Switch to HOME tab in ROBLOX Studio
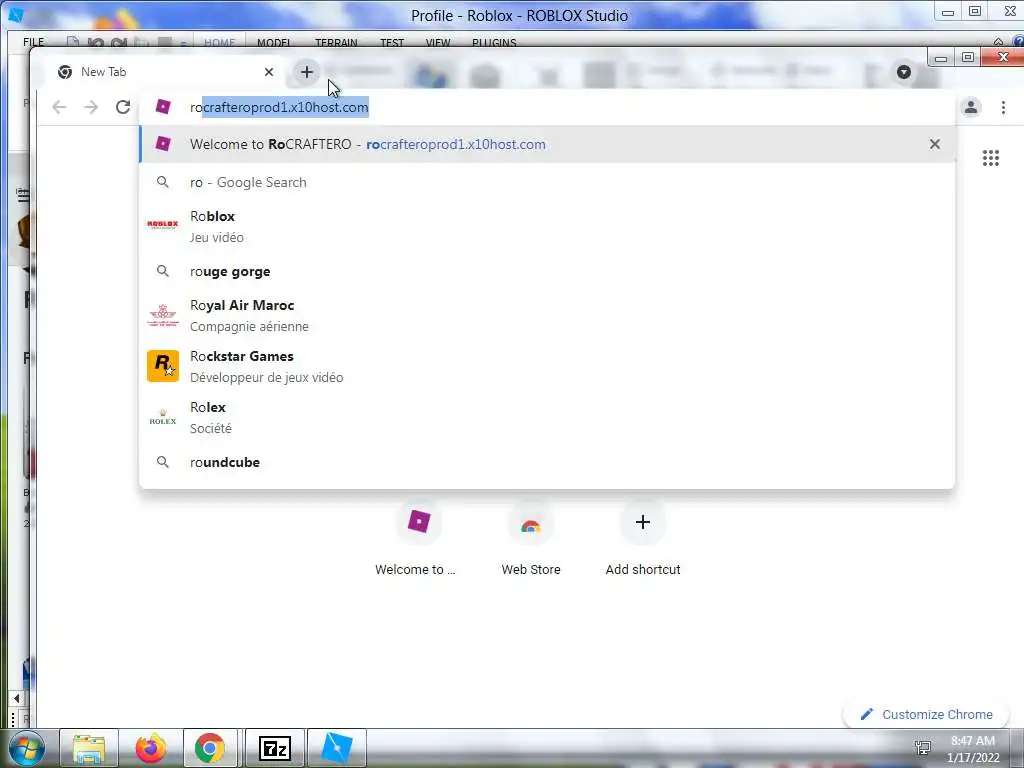This screenshot has height=768, width=1024. (x=219, y=42)
